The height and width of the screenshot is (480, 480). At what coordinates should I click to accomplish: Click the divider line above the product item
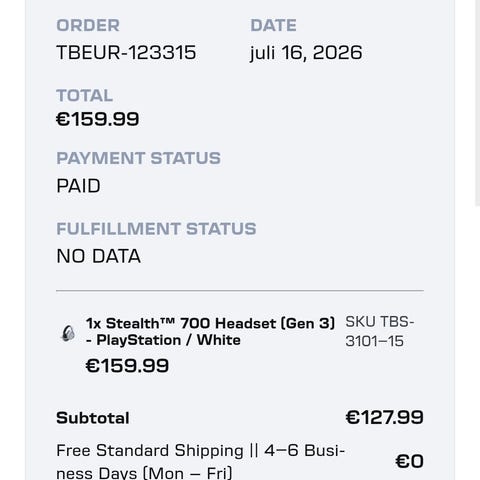coord(240,291)
